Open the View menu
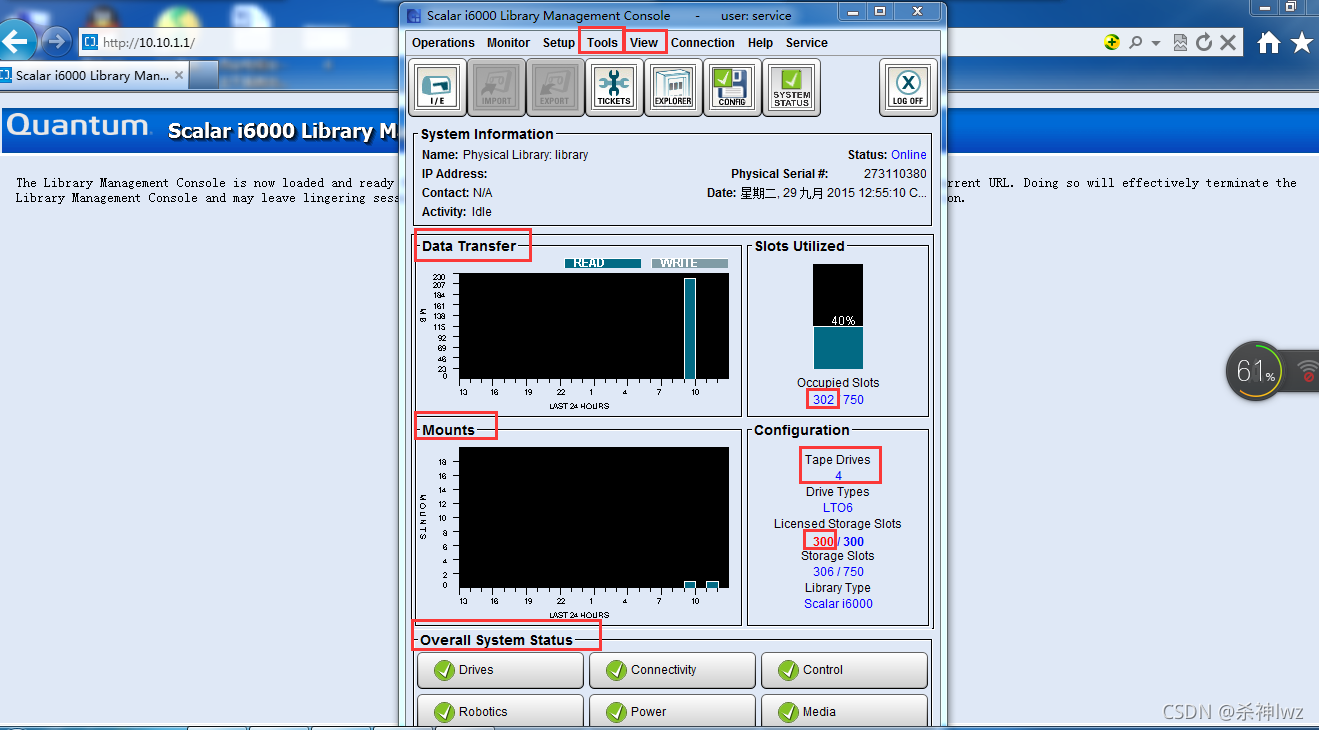1319x730 pixels. tap(644, 43)
